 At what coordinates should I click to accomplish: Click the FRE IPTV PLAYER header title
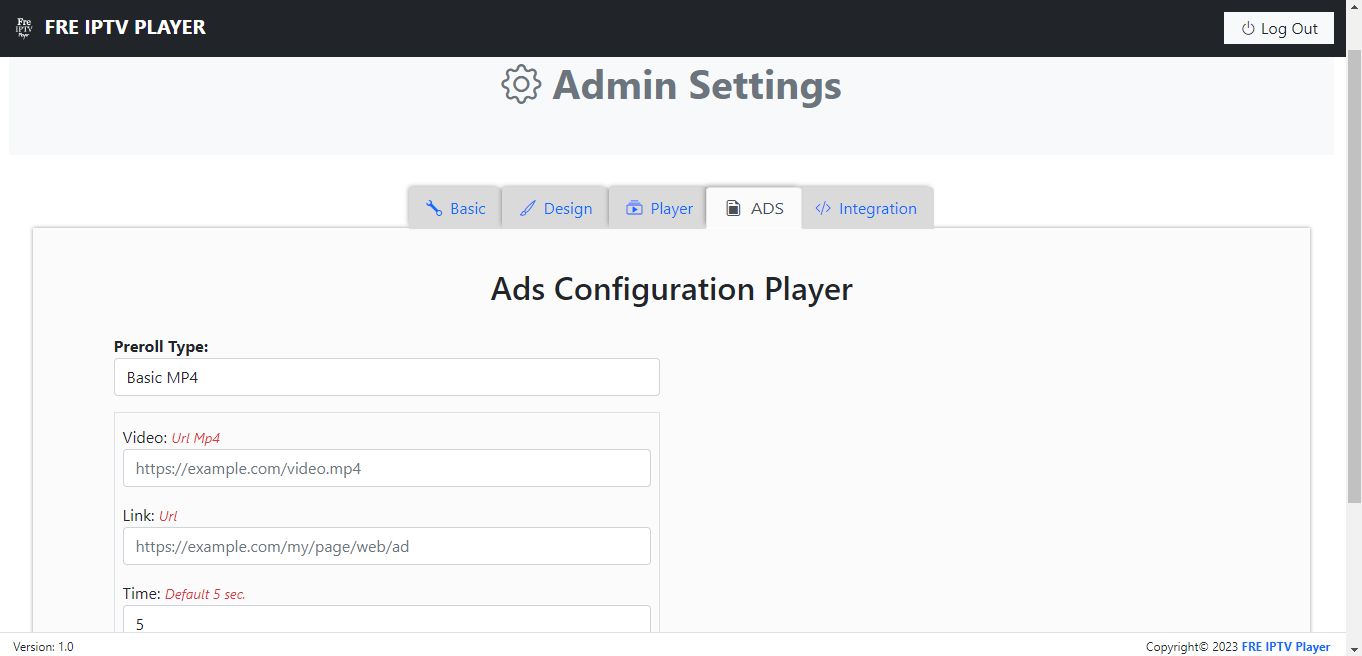[x=125, y=28]
